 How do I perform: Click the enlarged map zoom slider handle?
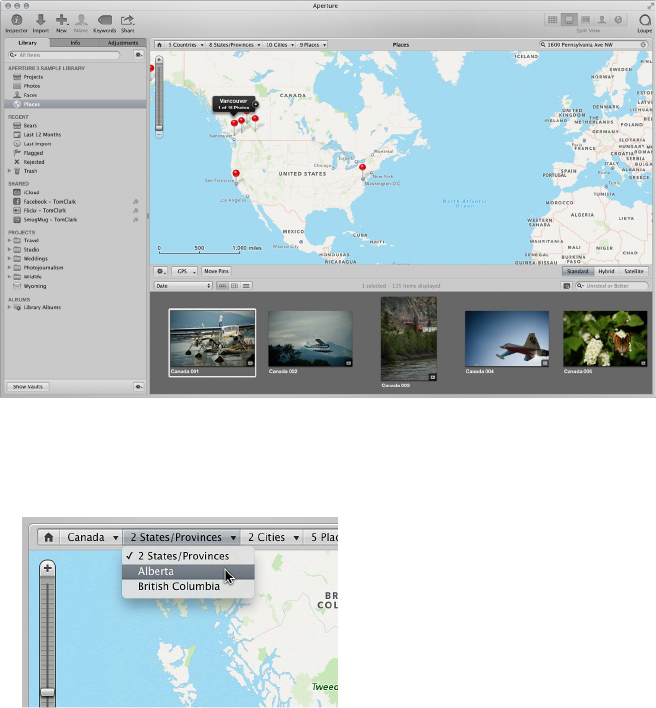coord(47,692)
